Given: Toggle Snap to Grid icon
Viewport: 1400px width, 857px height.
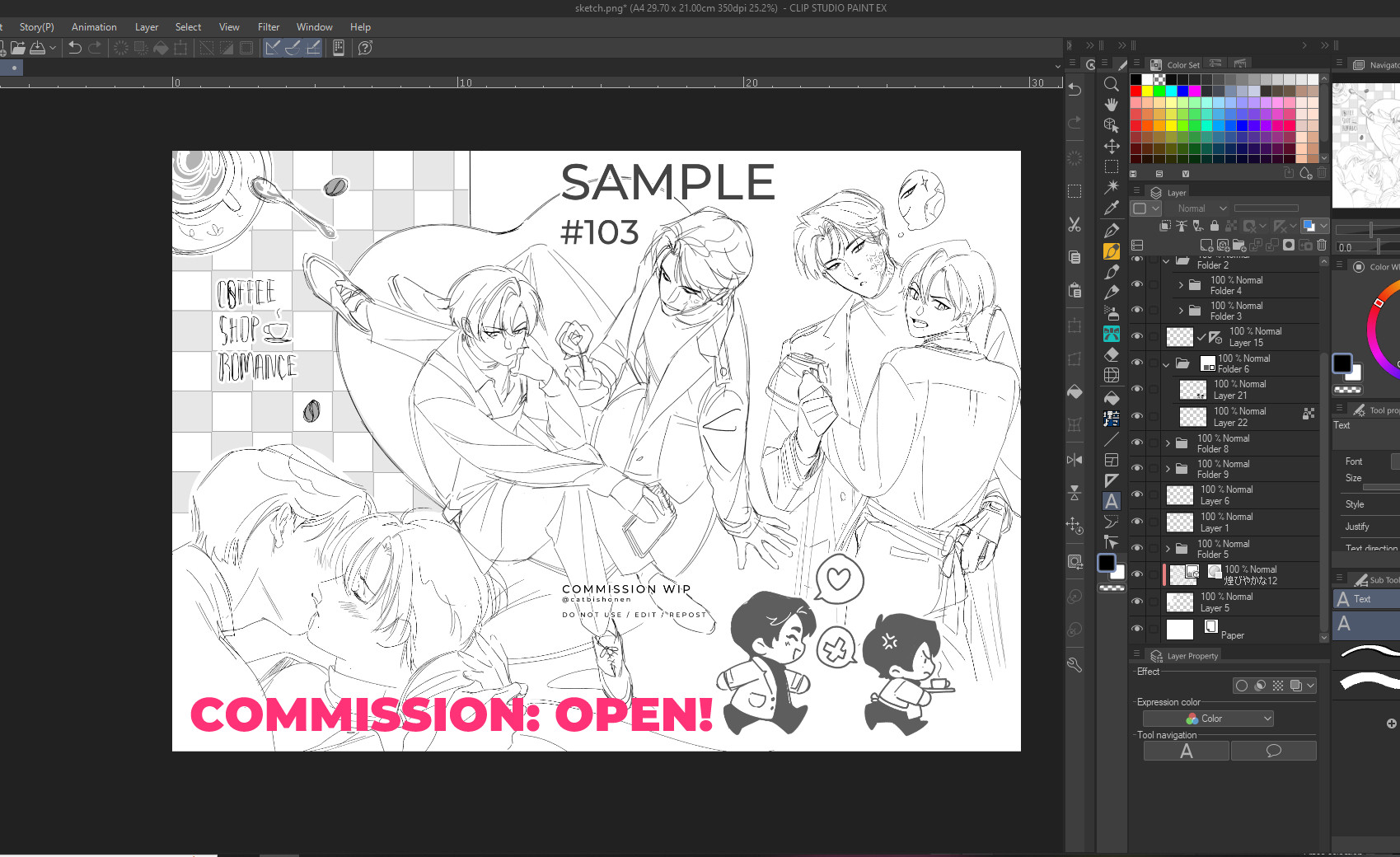Looking at the screenshot, I should [313, 48].
